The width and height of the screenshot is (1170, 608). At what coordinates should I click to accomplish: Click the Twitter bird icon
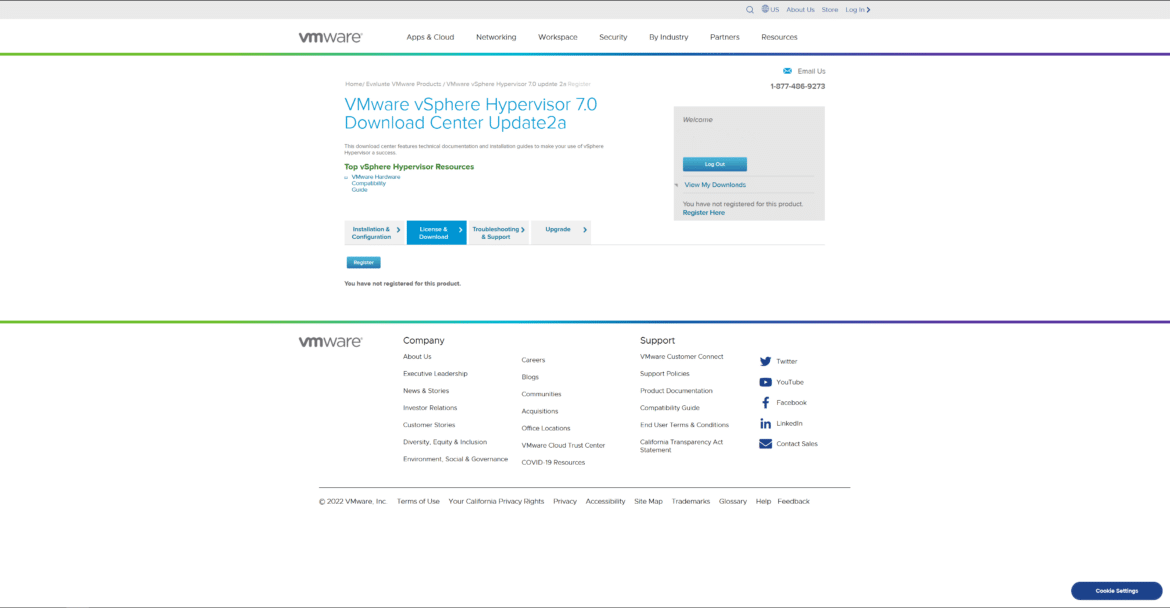(766, 361)
